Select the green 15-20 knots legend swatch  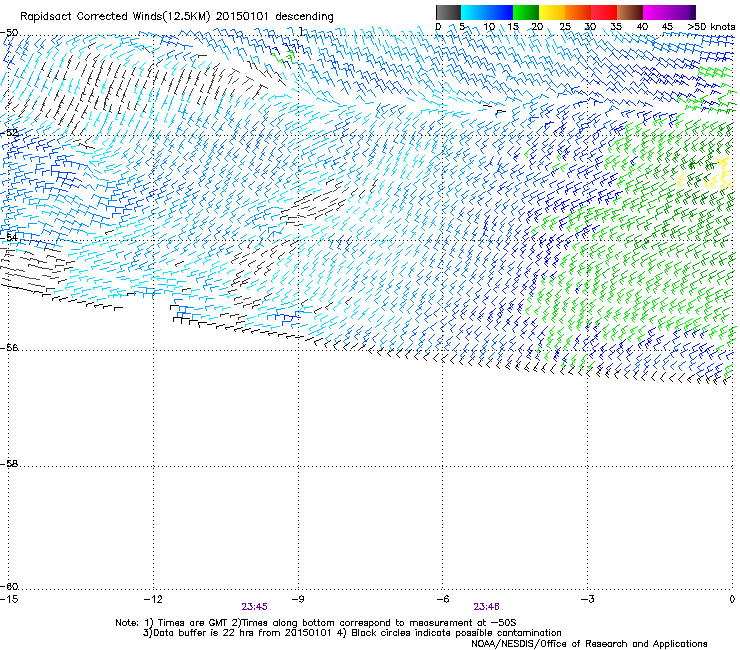tap(526, 12)
